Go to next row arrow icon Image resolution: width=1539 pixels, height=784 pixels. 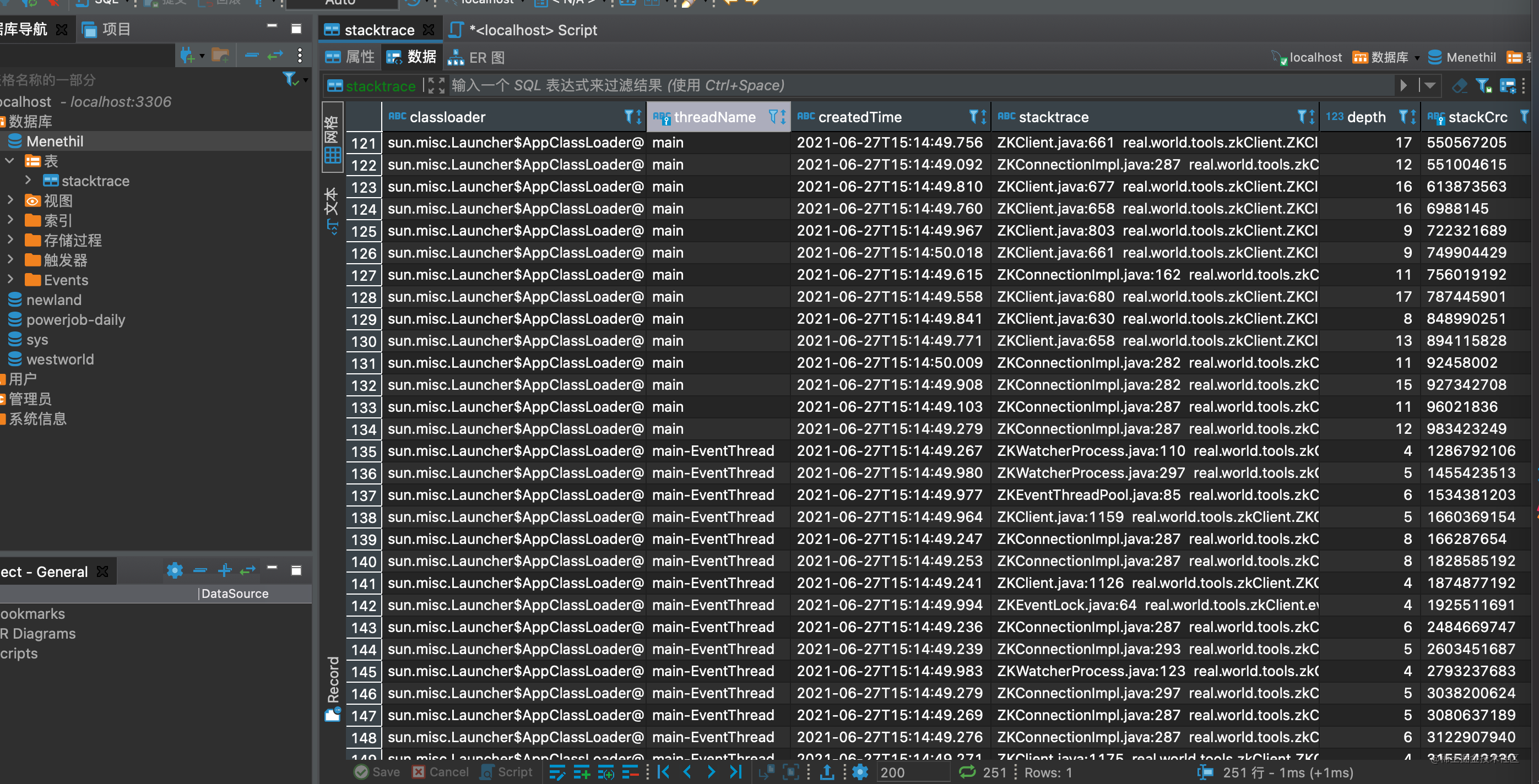(711, 772)
